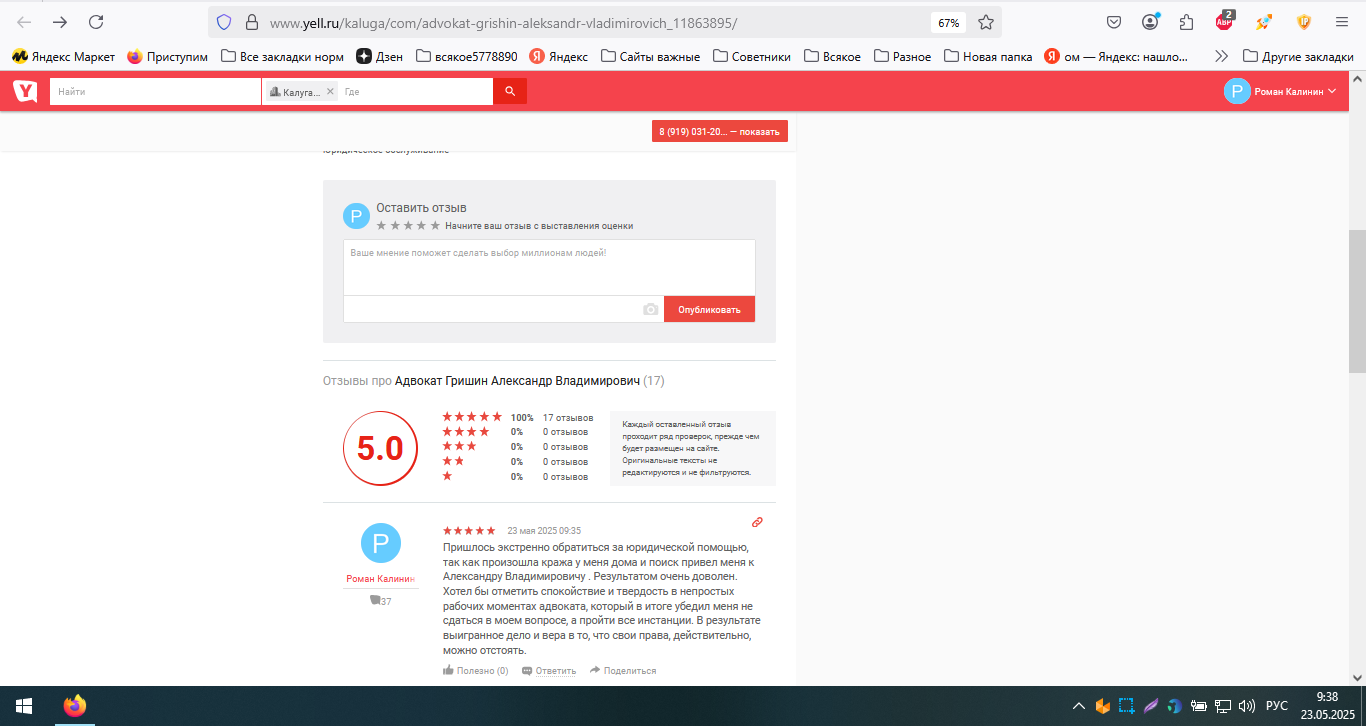Open Разное bookmark folder
Viewport: 1366px width, 726px height.
[902, 57]
